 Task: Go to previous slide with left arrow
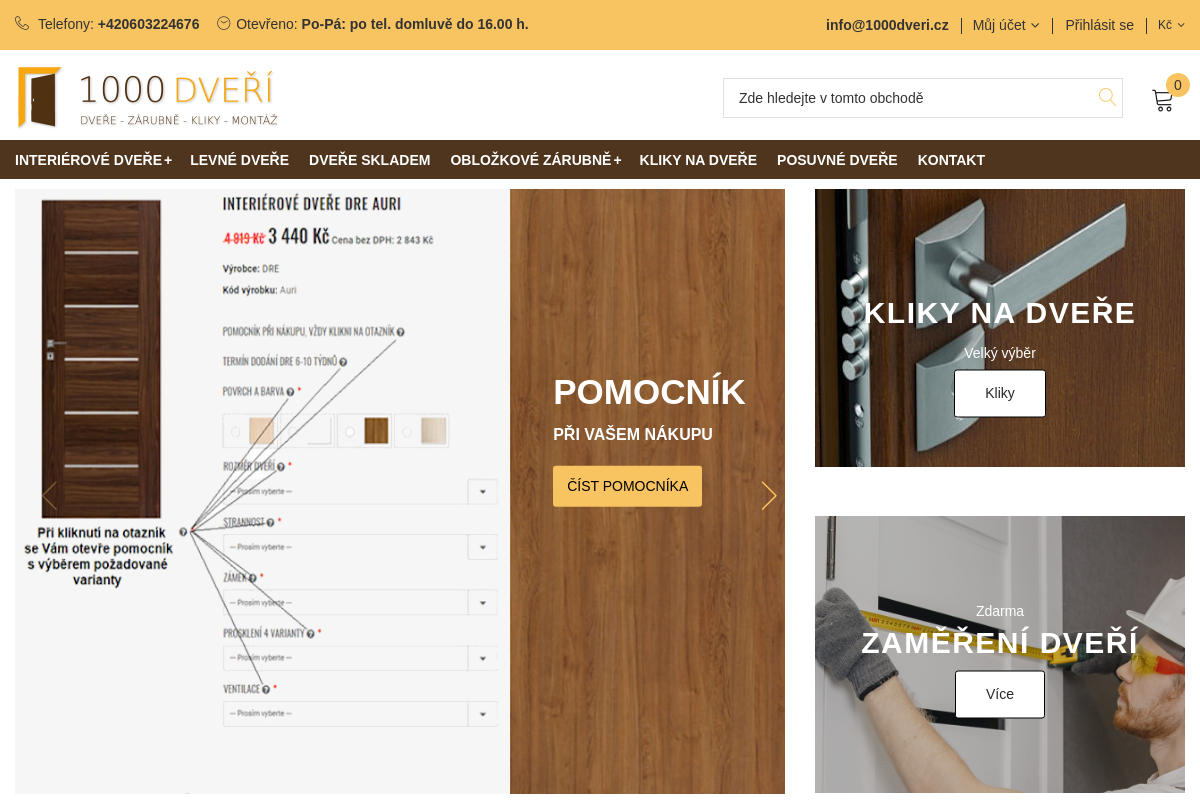(49, 496)
